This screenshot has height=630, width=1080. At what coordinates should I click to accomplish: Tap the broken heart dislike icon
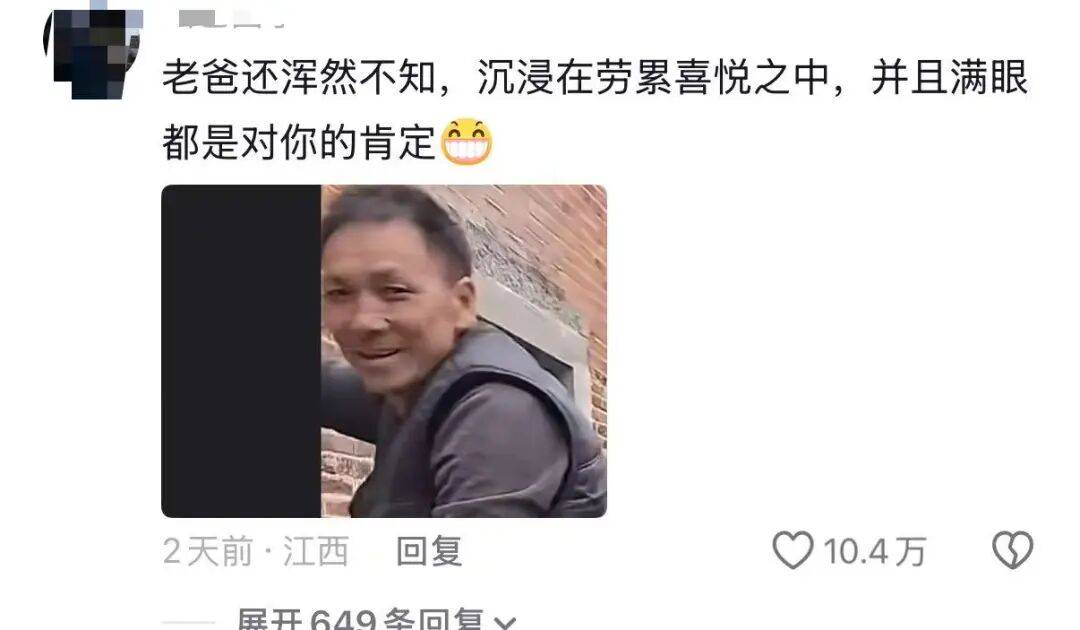(x=1012, y=550)
